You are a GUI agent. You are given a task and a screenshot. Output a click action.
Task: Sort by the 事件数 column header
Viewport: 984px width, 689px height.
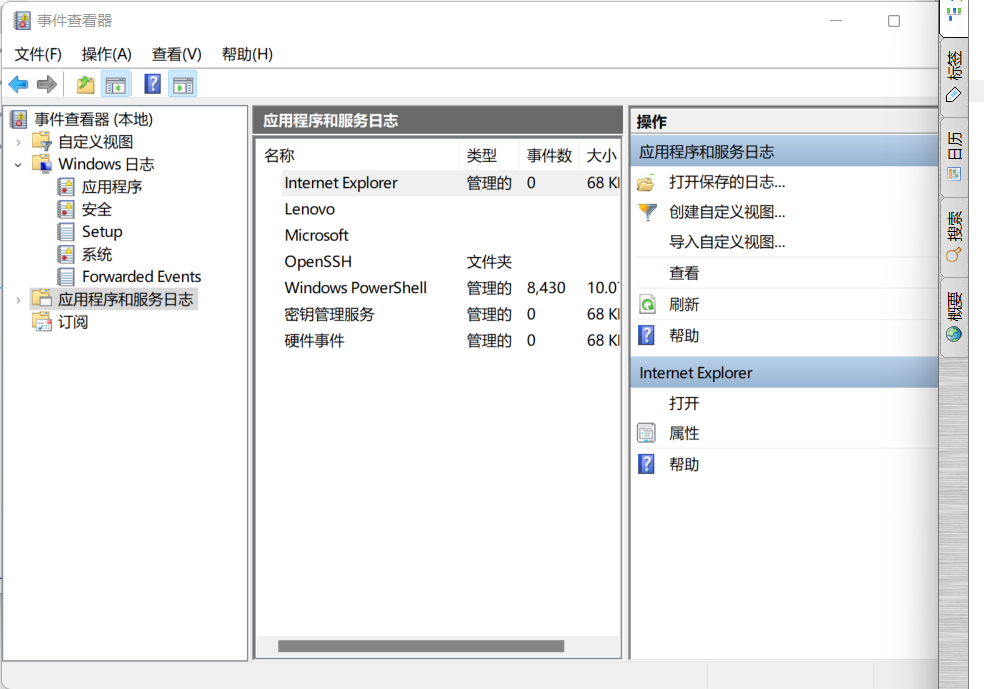(549, 156)
